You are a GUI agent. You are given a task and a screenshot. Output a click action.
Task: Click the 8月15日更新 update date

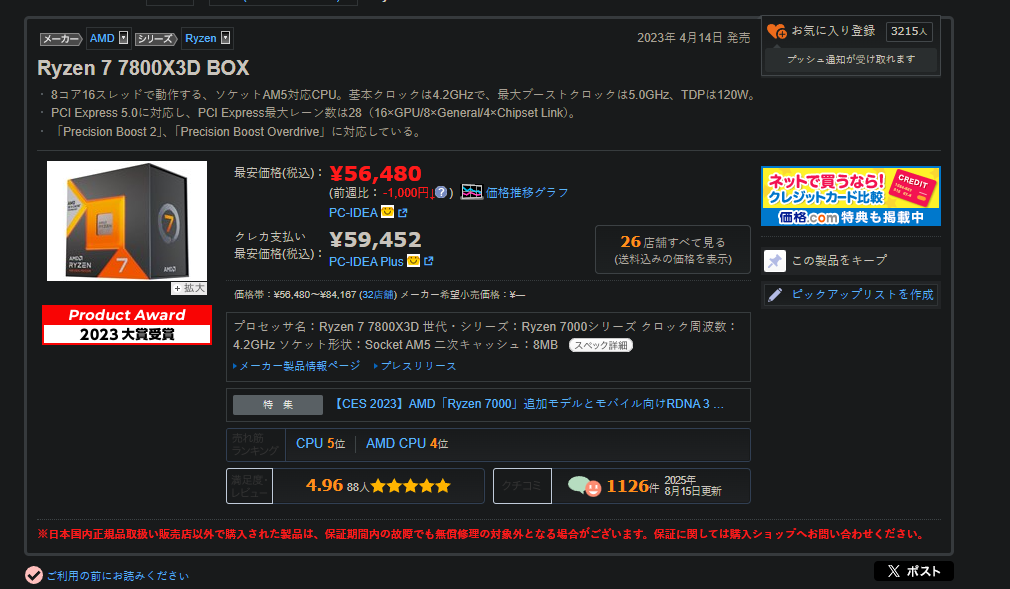tap(693, 491)
